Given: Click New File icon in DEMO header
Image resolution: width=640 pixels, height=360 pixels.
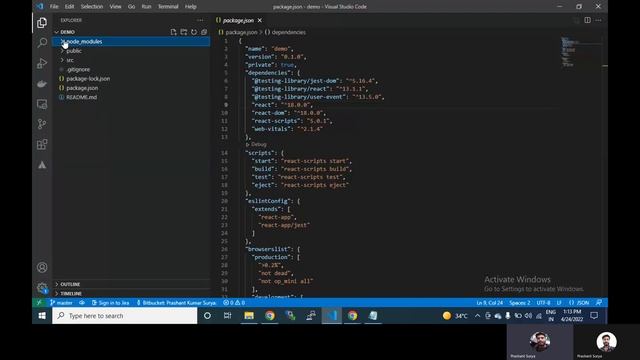Looking at the screenshot, I should [173, 32].
